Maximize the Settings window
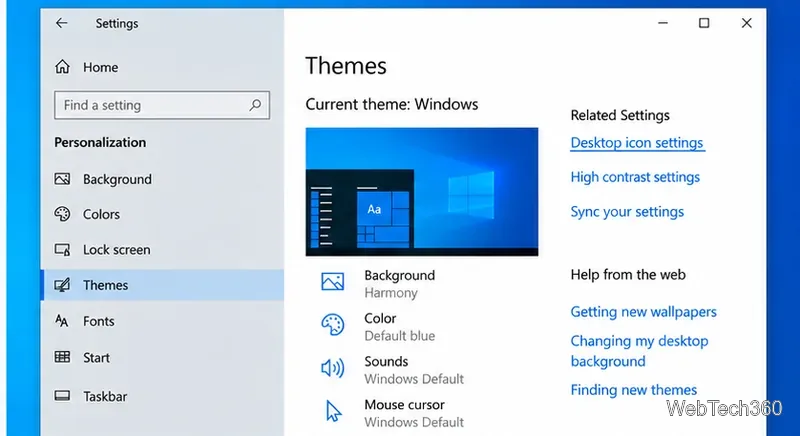The image size is (800, 436). click(x=704, y=23)
